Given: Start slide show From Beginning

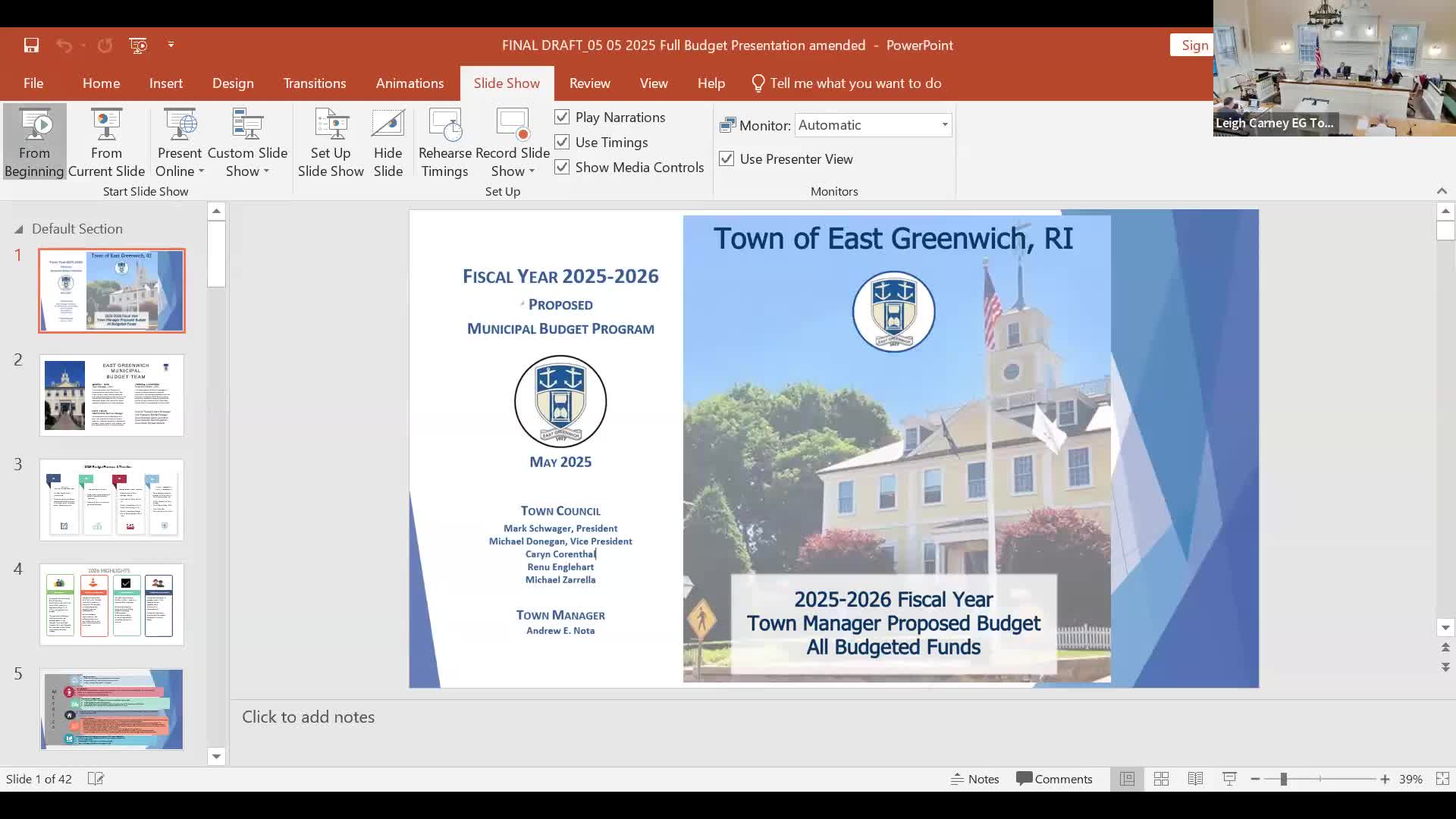Looking at the screenshot, I should [x=34, y=142].
